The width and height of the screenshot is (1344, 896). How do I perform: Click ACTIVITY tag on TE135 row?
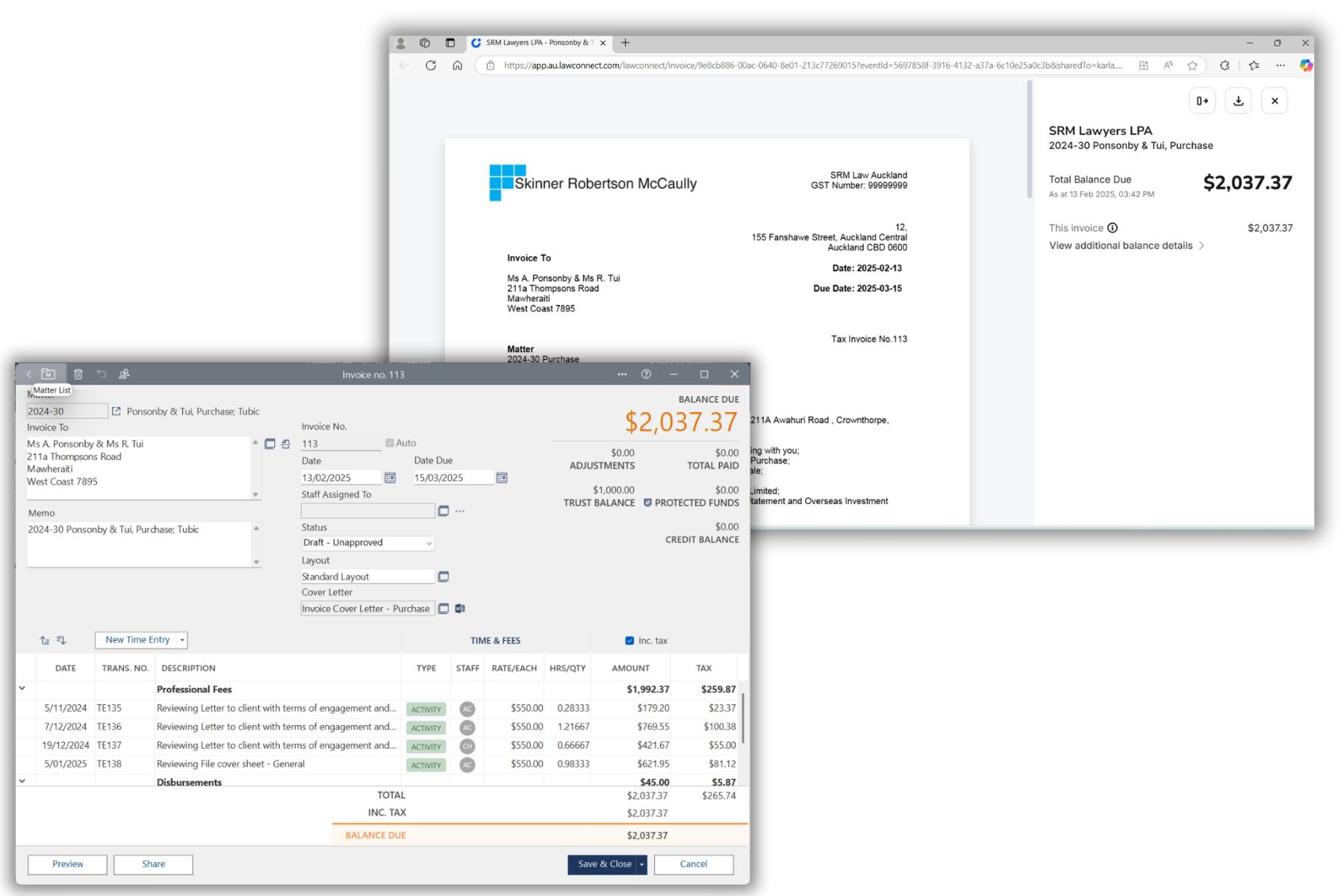426,709
